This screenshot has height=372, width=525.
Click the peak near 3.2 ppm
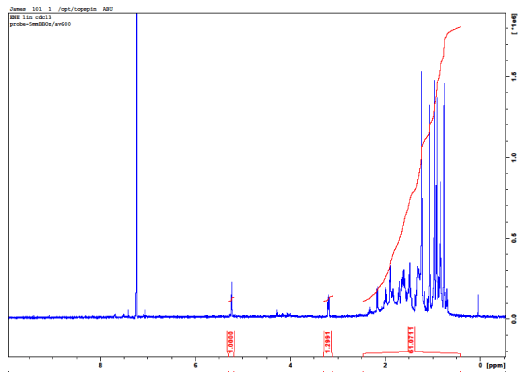coord(328,305)
